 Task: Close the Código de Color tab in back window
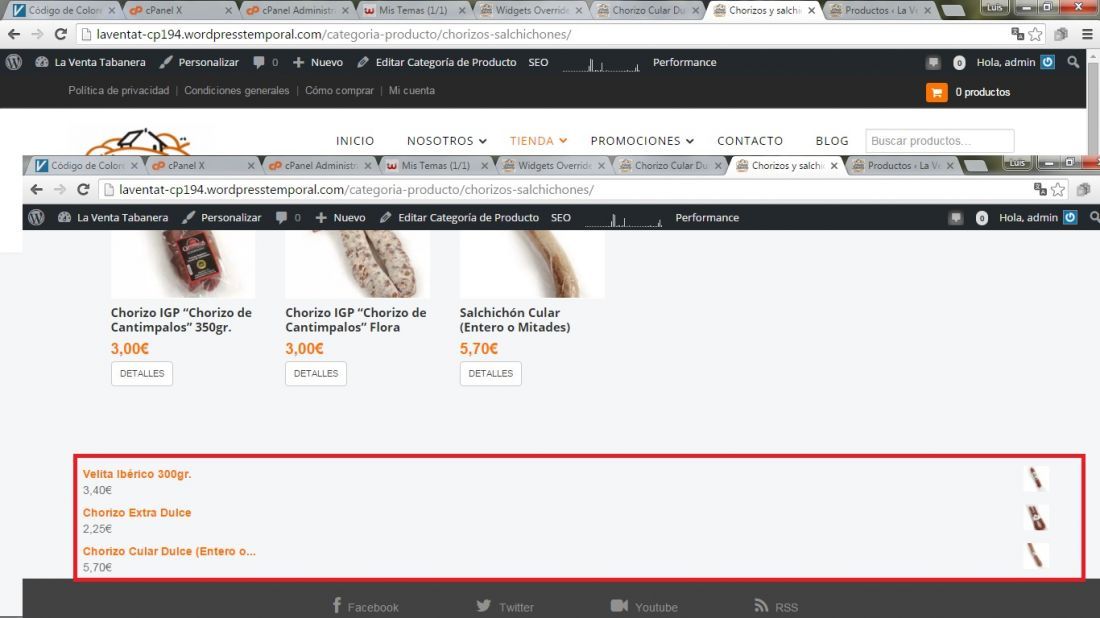click(112, 11)
